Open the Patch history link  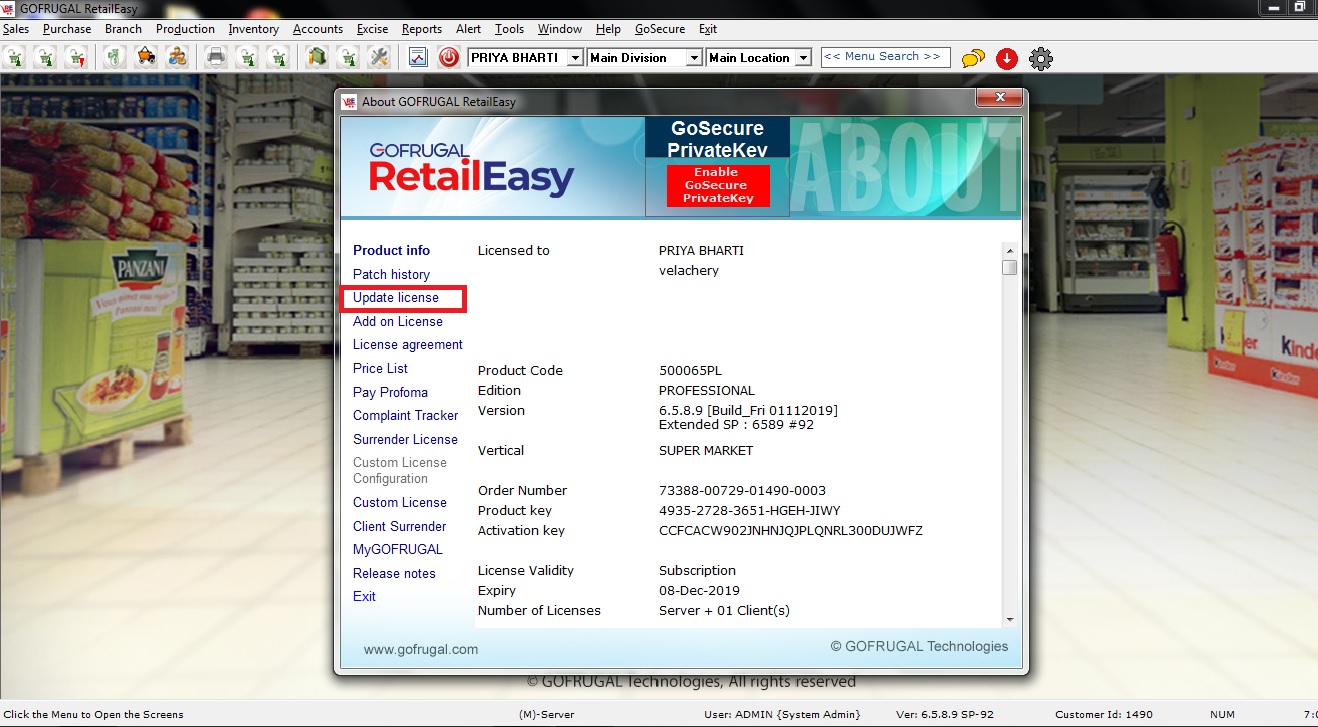pos(391,274)
